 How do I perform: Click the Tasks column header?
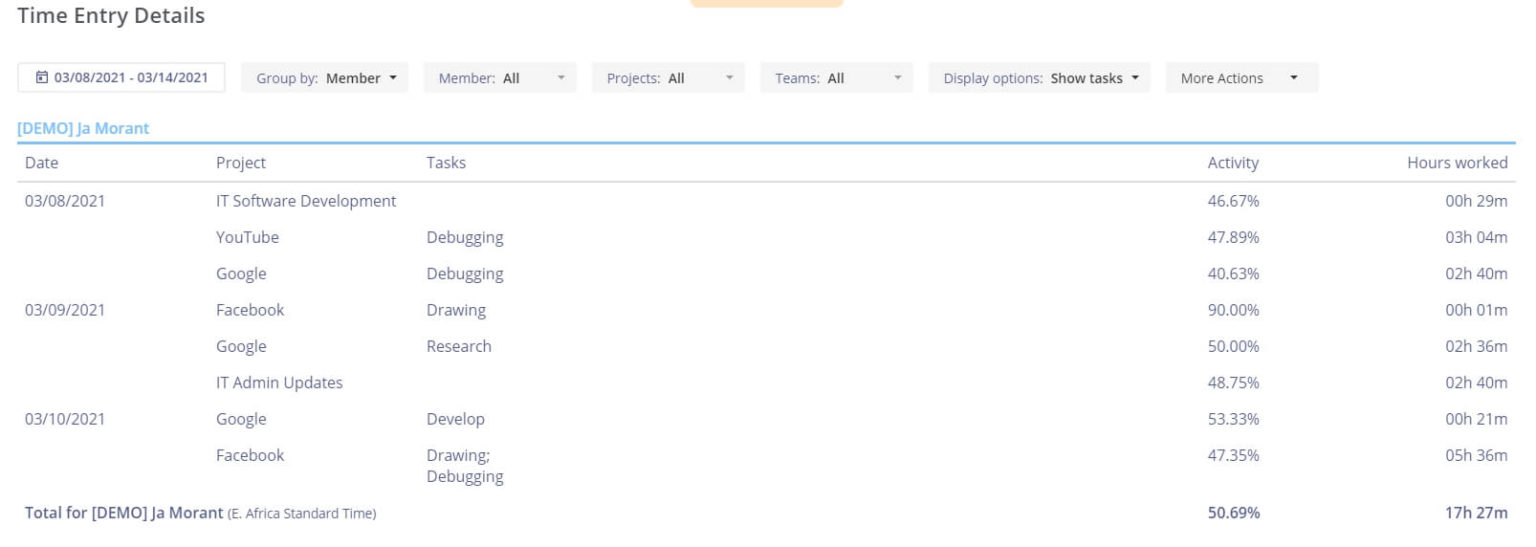coord(446,163)
